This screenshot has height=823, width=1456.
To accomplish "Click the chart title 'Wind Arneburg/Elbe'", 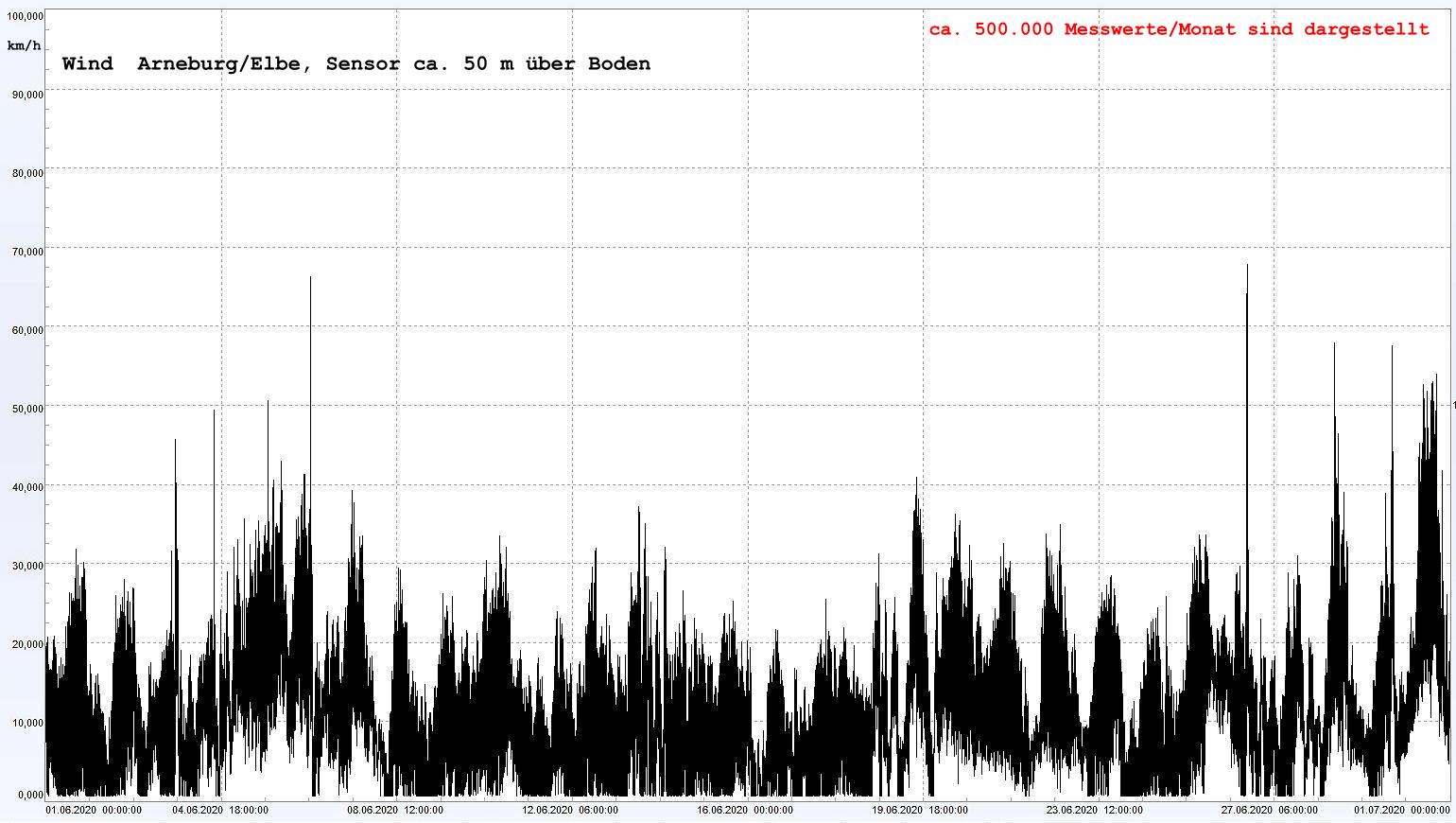I will (355, 63).
